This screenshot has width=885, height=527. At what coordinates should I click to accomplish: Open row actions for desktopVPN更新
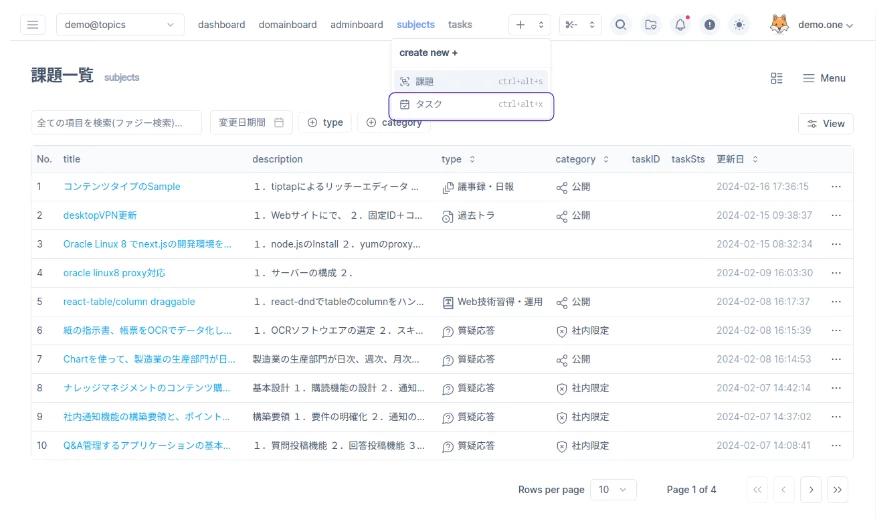[x=836, y=216]
